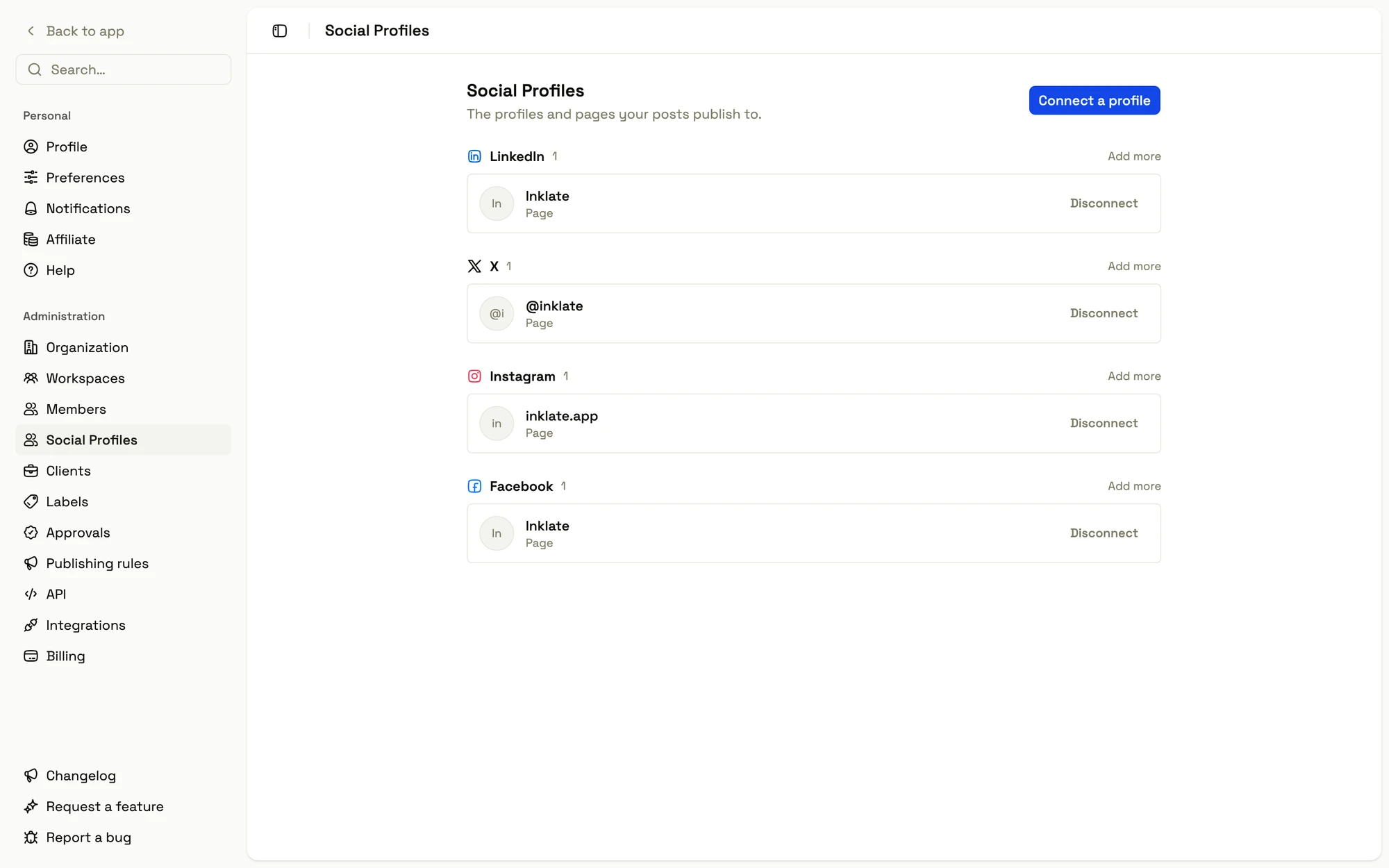Click the Help question mark icon
This screenshot has width=1389, height=868.
[31, 270]
